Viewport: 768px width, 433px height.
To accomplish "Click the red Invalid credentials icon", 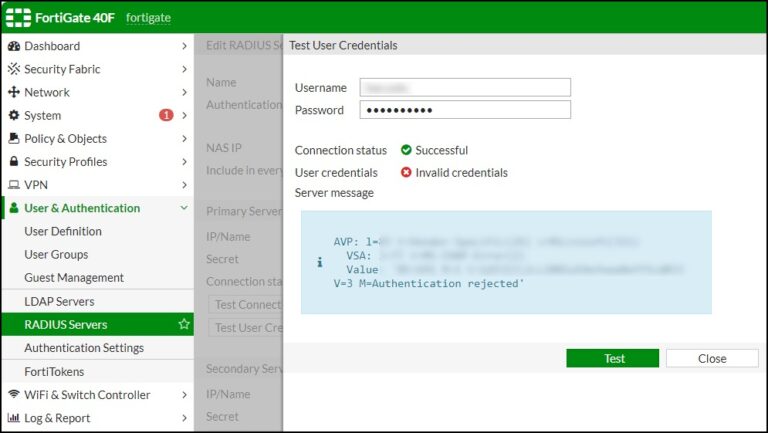I will [x=406, y=172].
